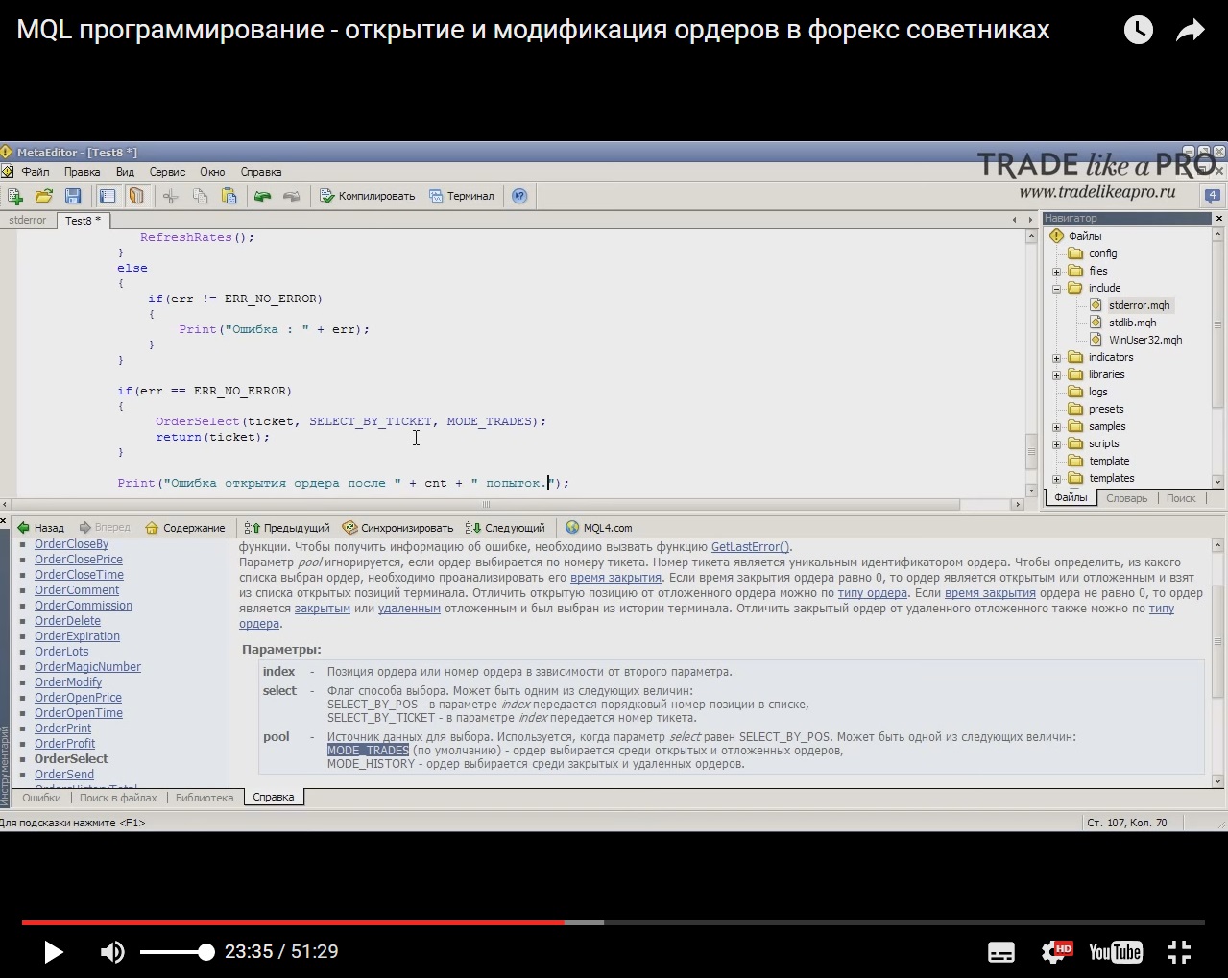Image resolution: width=1228 pixels, height=980 pixels.
Task: Expand the templates folder node
Action: (1057, 479)
